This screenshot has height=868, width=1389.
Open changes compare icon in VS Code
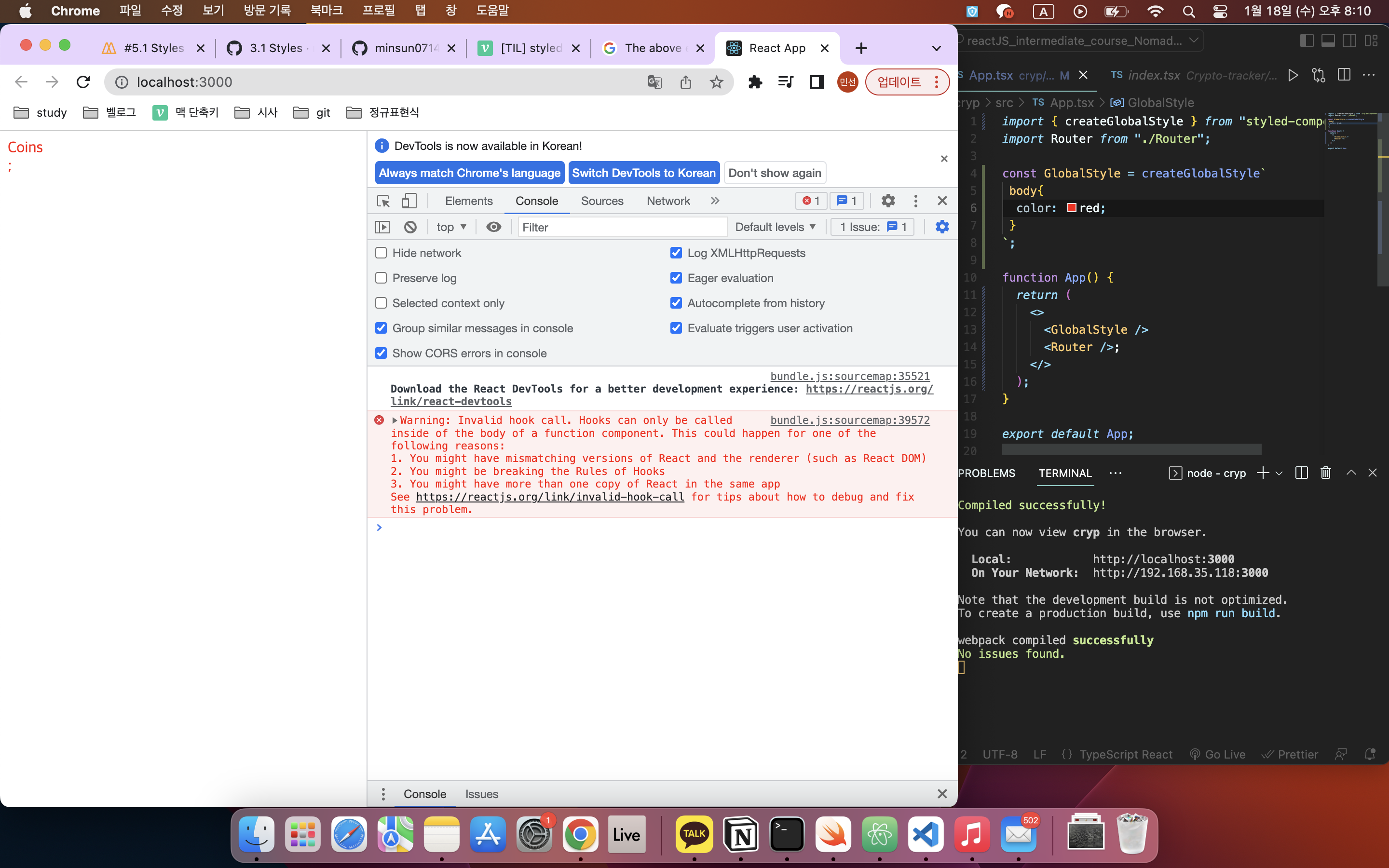pyautogui.click(x=1319, y=75)
